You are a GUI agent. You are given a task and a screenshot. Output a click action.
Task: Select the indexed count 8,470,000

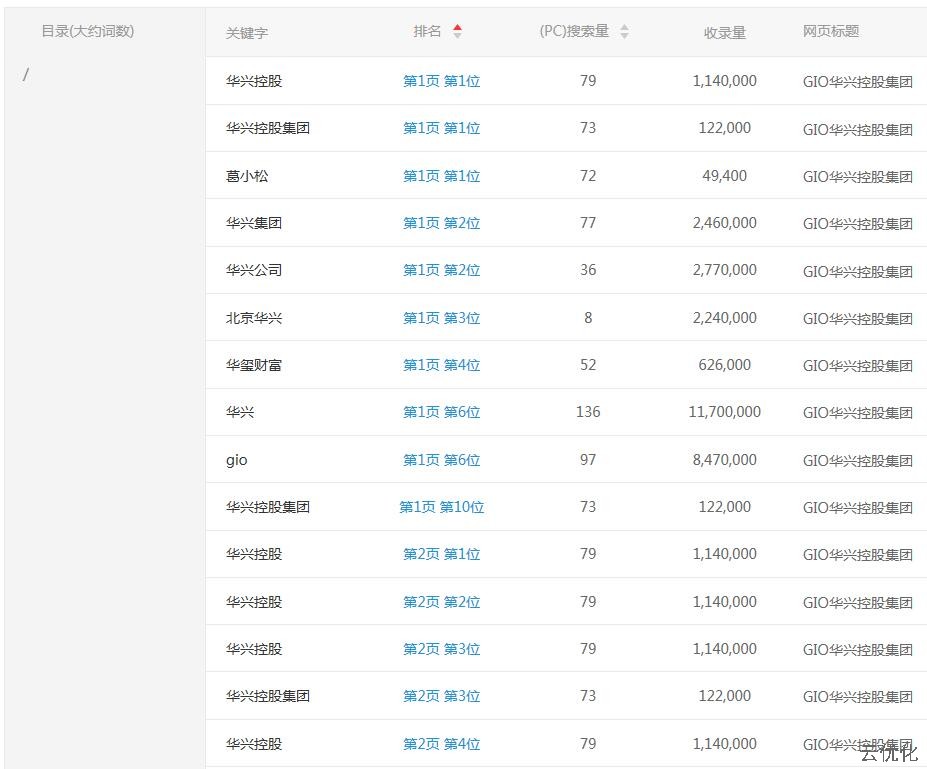click(725, 460)
